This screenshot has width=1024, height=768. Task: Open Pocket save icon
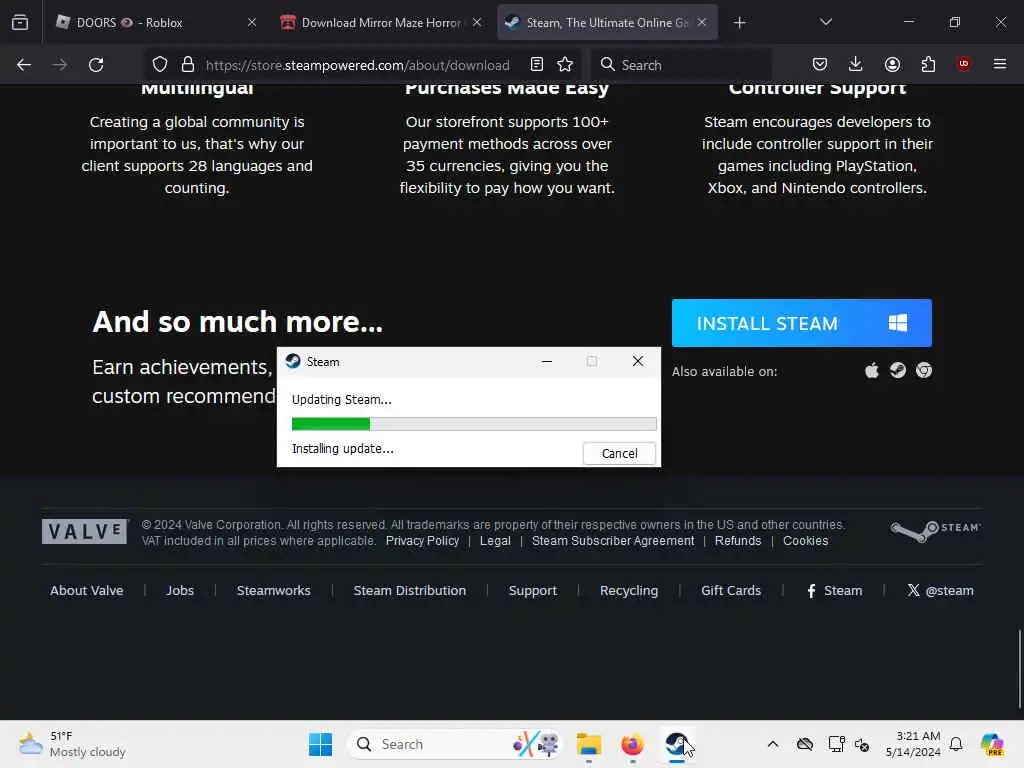point(820,64)
